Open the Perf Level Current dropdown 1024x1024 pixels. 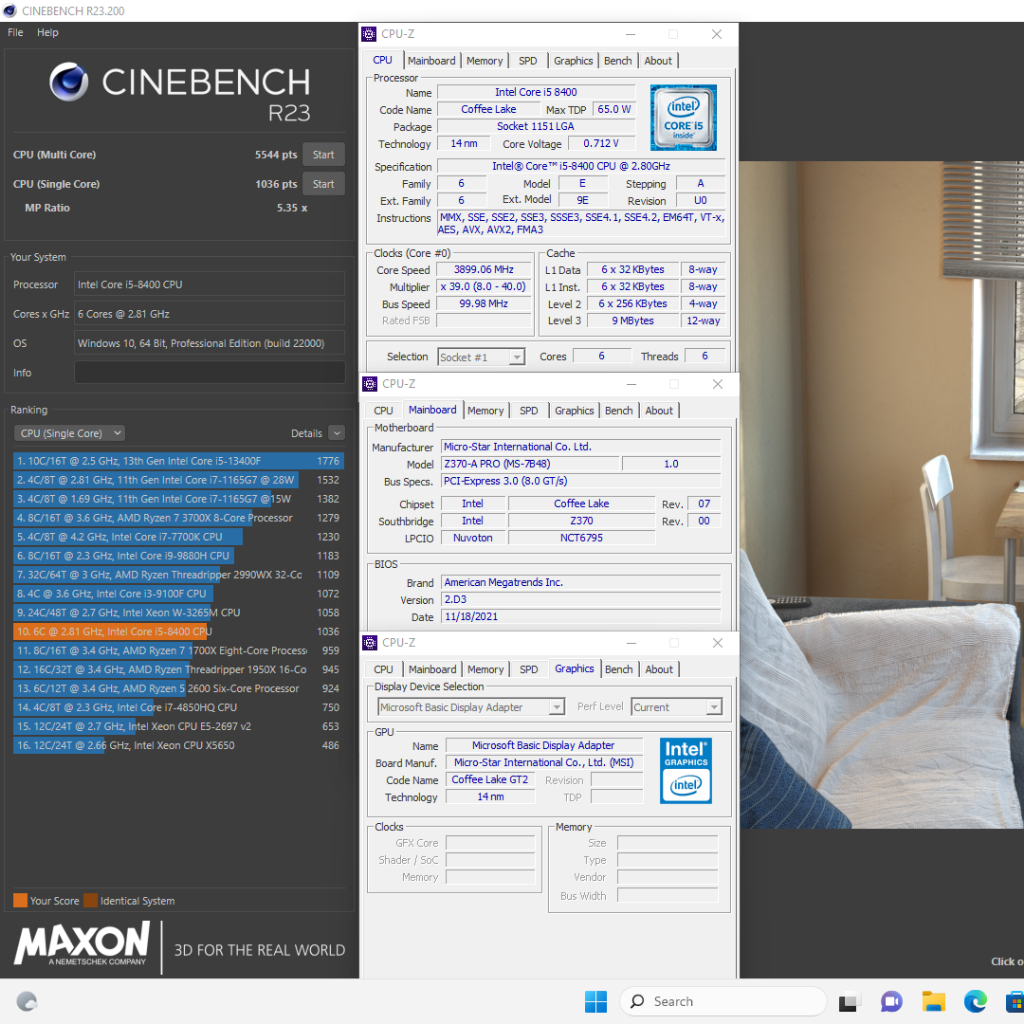(x=676, y=707)
